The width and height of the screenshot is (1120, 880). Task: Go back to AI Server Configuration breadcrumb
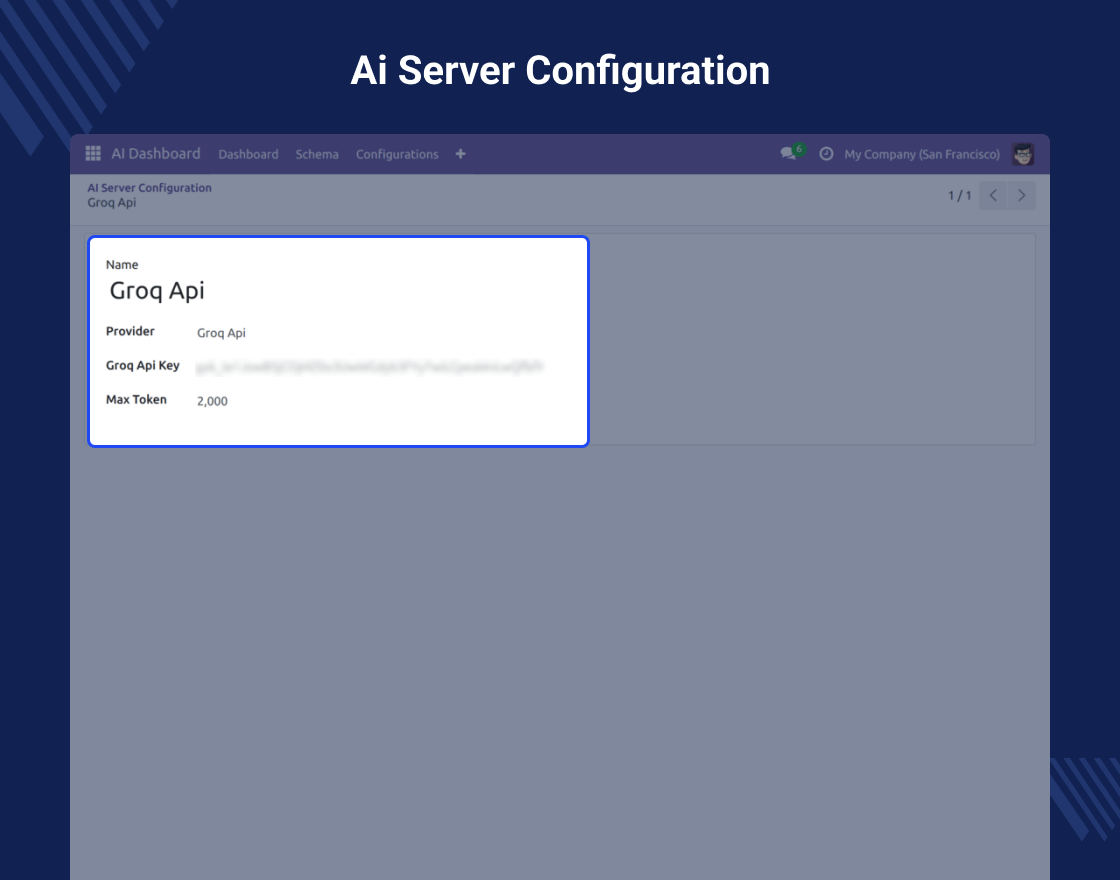149,188
